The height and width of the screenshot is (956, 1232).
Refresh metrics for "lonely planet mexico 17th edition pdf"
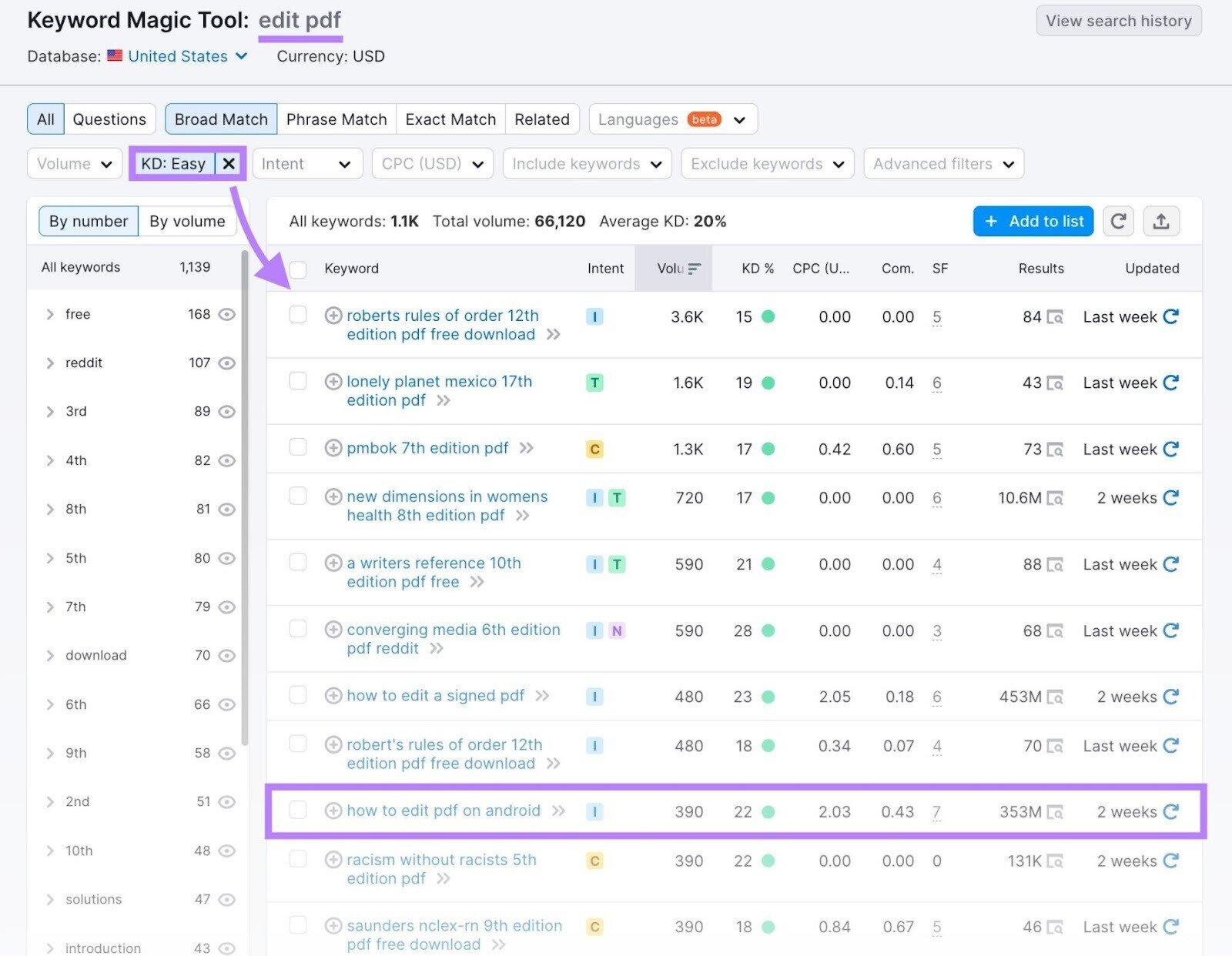pos(1171,383)
